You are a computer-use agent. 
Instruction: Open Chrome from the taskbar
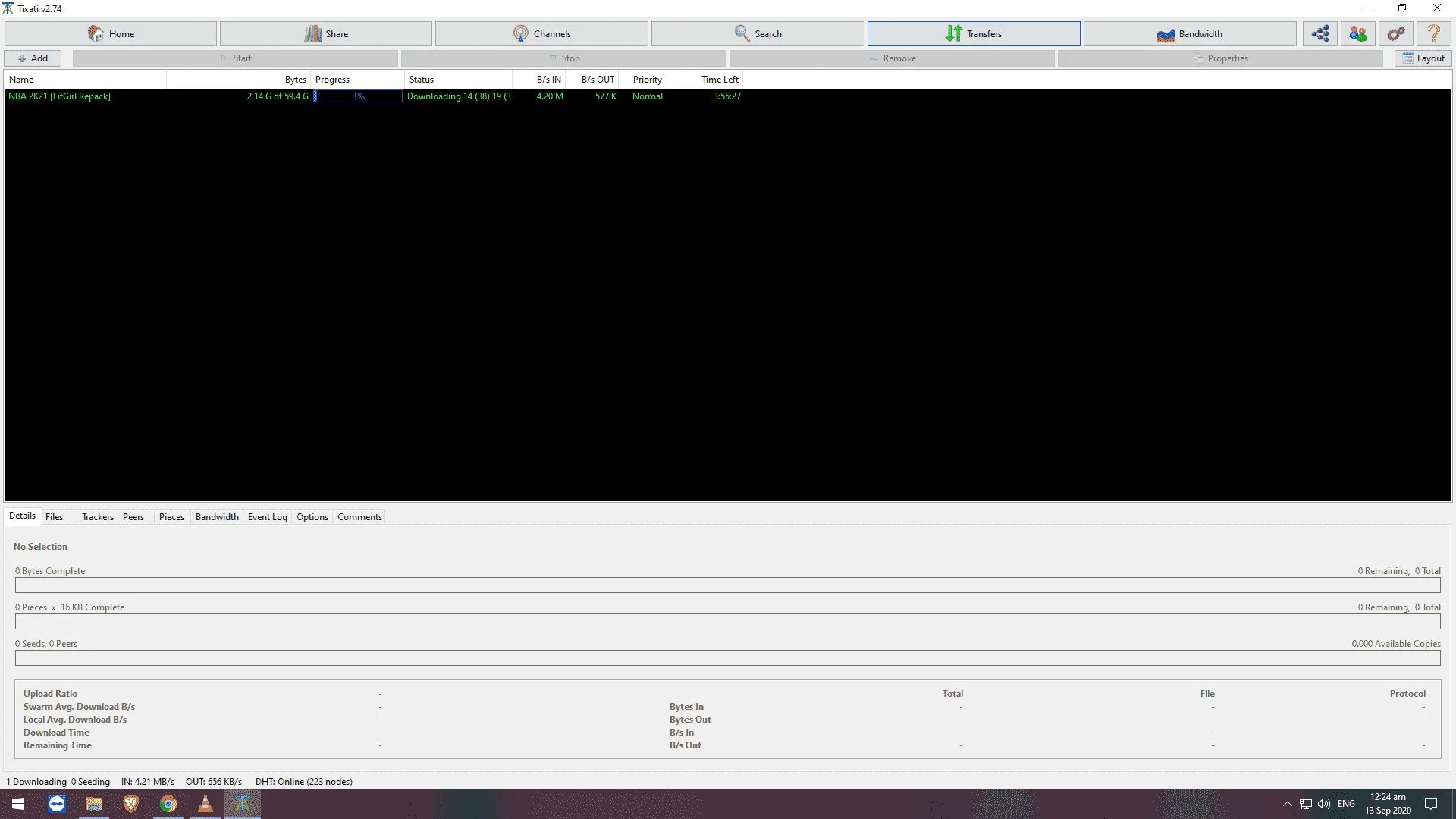(168, 804)
